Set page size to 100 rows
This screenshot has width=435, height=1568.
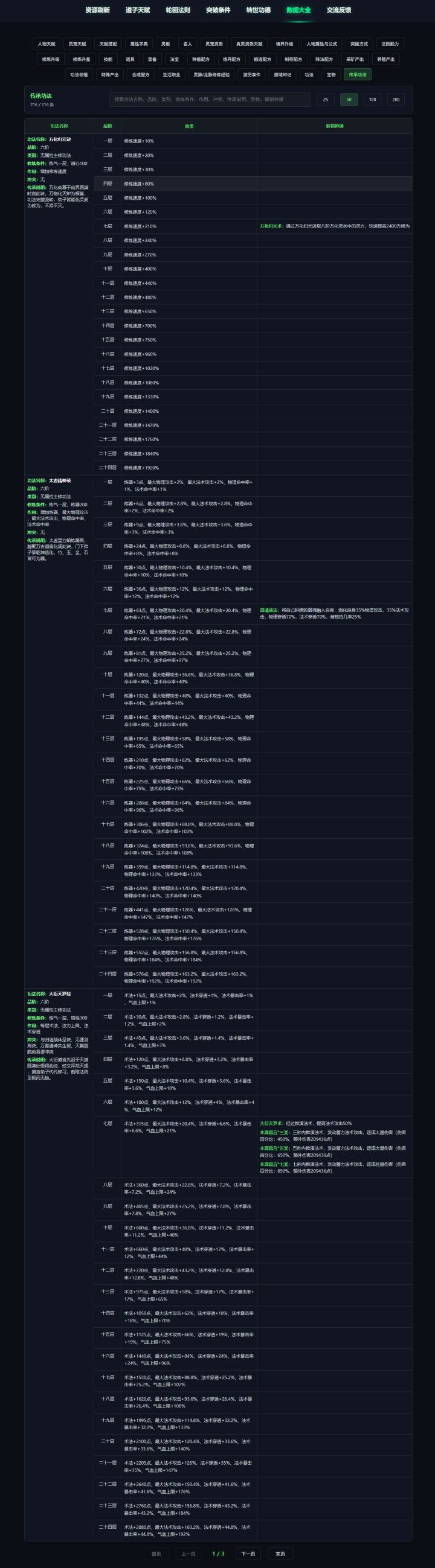pos(372,99)
